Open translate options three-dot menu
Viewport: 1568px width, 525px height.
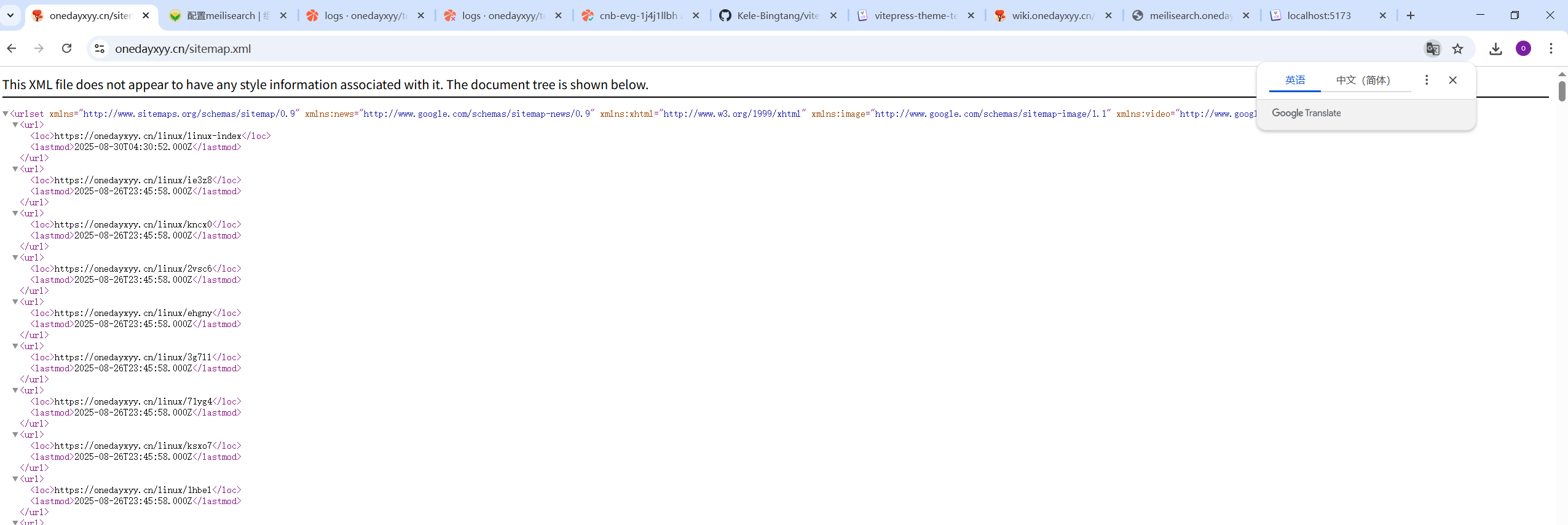click(1427, 80)
